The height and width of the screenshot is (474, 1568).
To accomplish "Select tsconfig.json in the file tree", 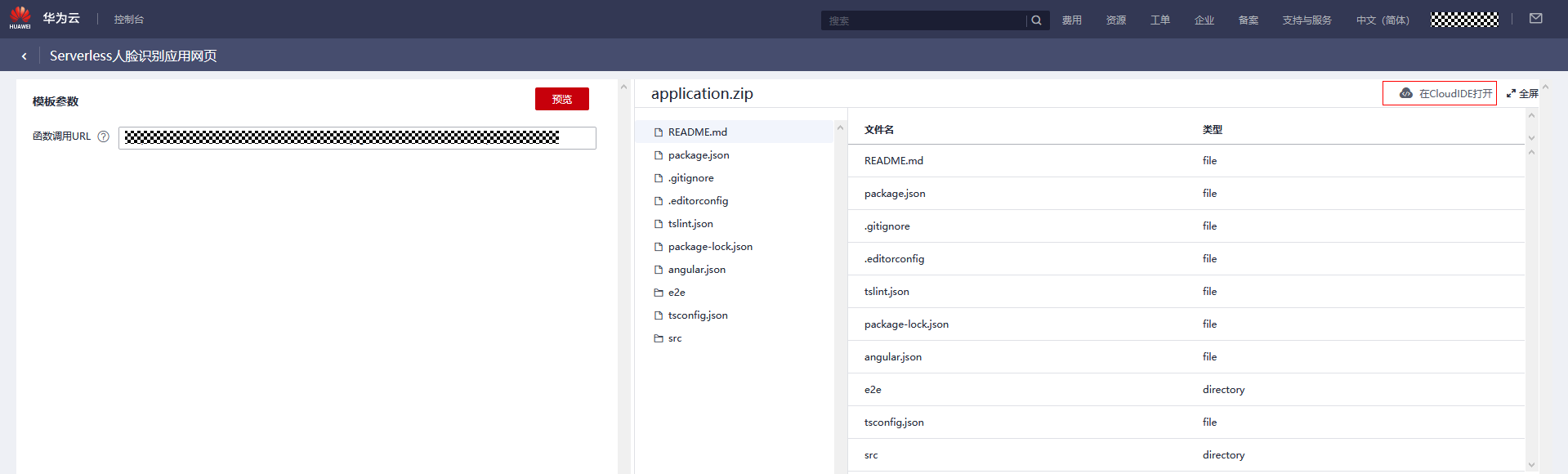I will coord(697,315).
